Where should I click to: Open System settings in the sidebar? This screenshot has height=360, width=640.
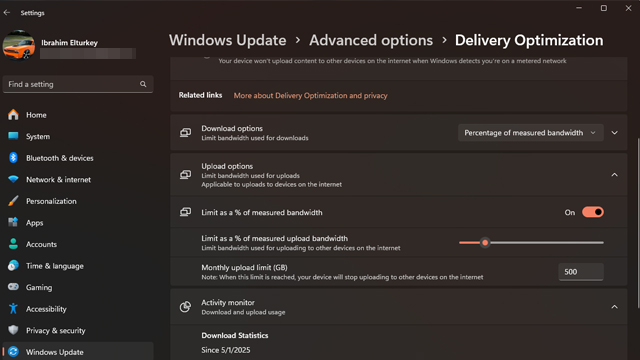(x=78, y=136)
